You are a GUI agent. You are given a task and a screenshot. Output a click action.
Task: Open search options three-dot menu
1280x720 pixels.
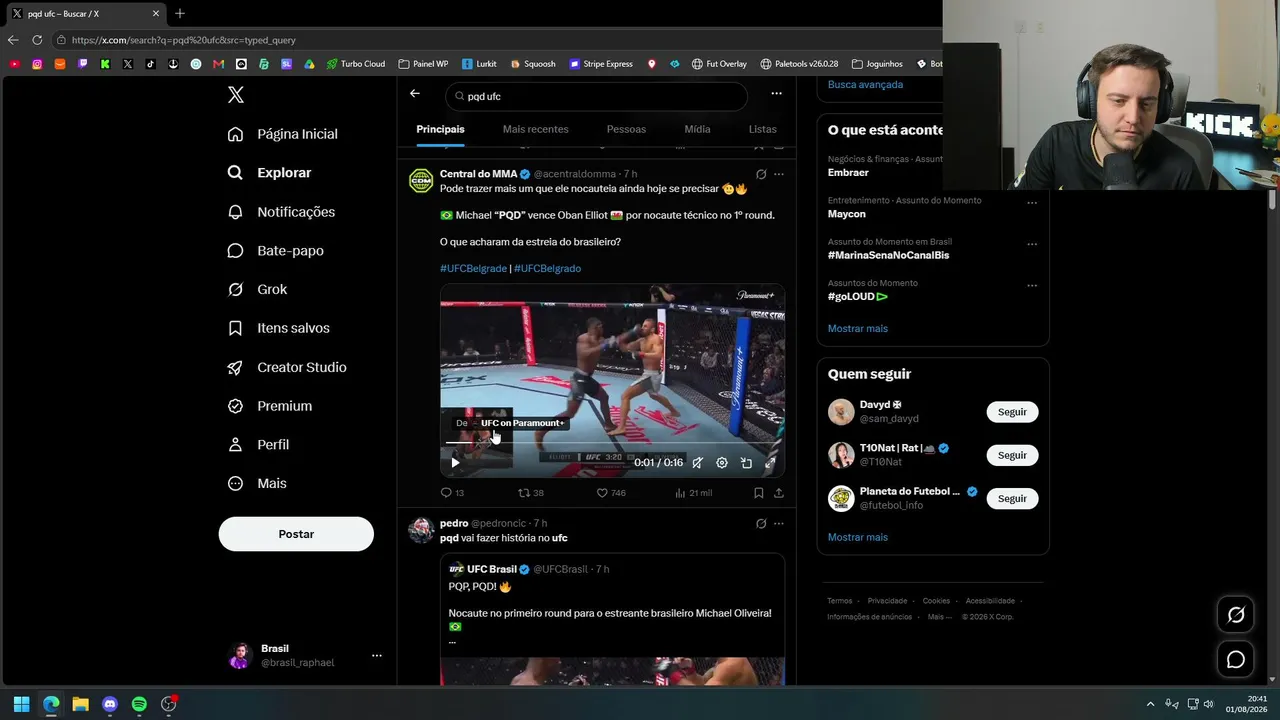(776, 94)
